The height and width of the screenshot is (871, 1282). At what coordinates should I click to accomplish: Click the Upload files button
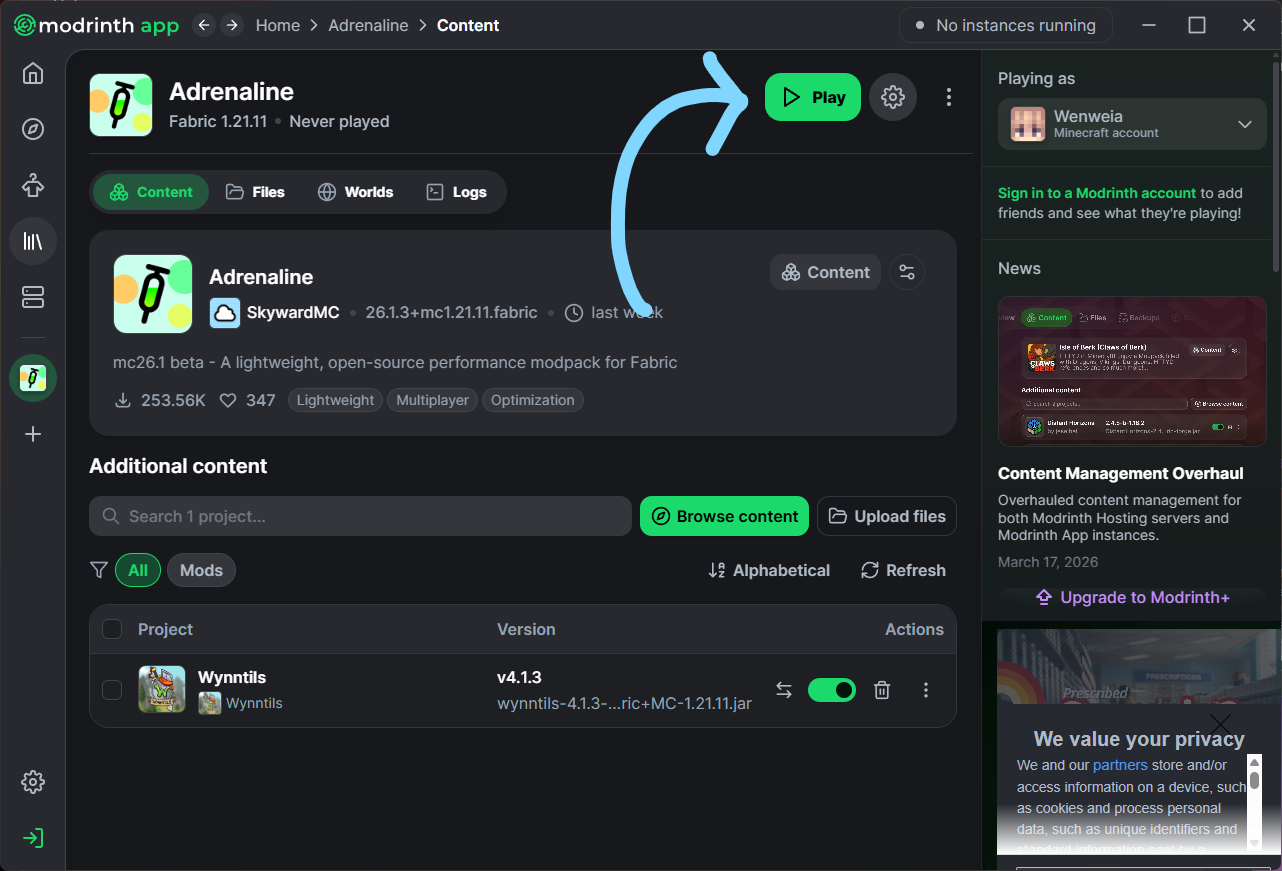point(887,516)
